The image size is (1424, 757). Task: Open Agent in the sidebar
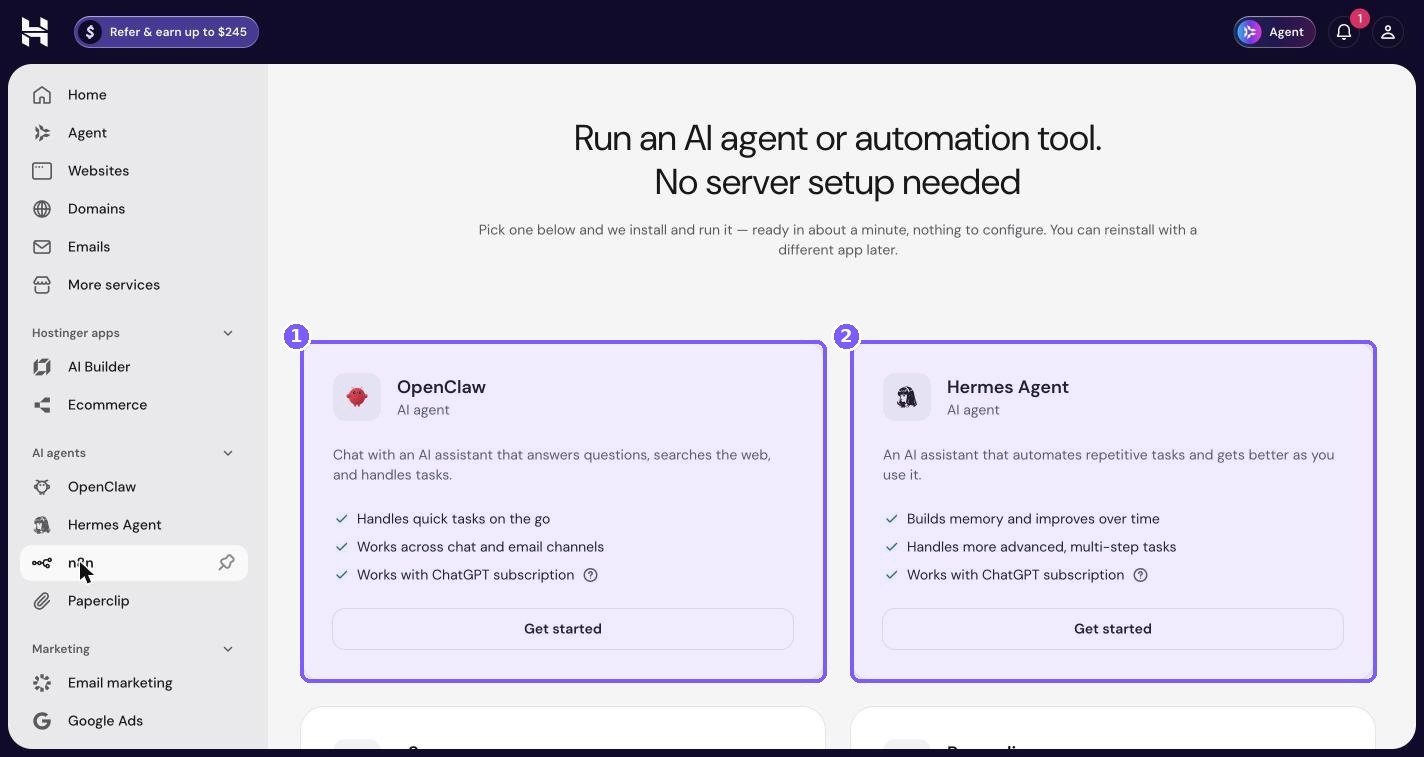[x=134, y=133]
